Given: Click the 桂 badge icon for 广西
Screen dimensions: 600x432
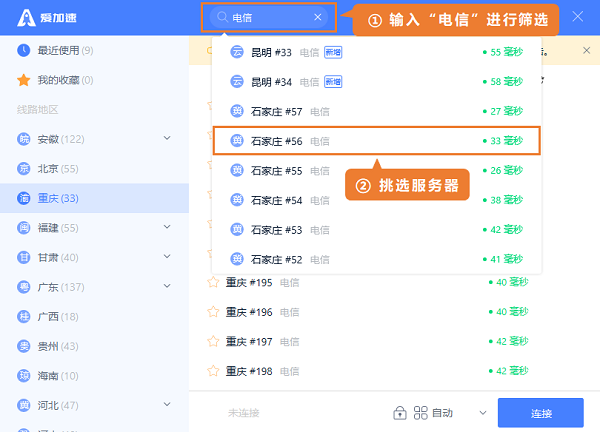Looking at the screenshot, I should point(24,316).
